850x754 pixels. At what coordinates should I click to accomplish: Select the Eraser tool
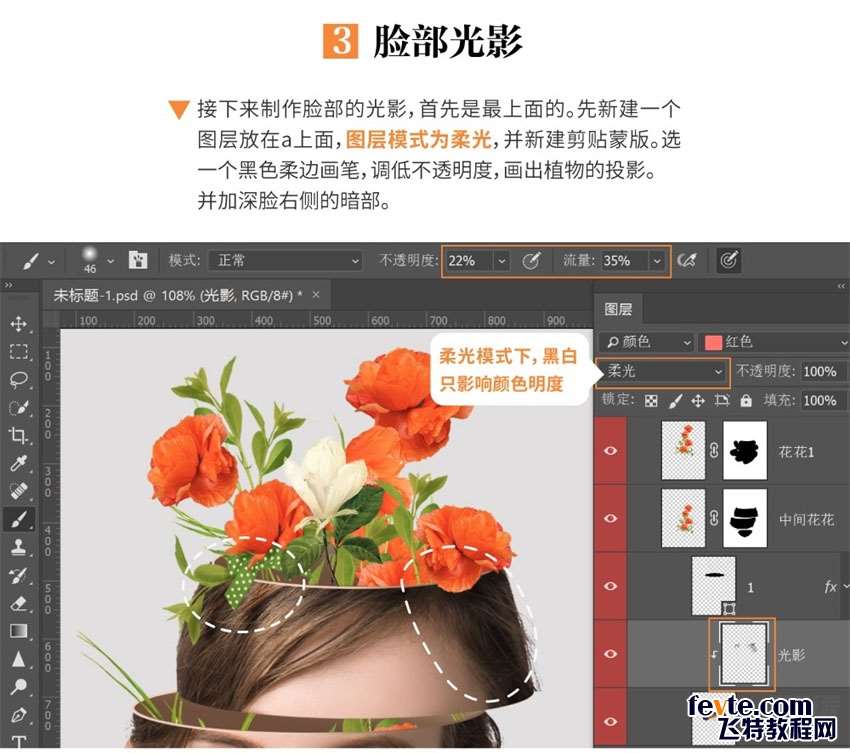[x=18, y=603]
